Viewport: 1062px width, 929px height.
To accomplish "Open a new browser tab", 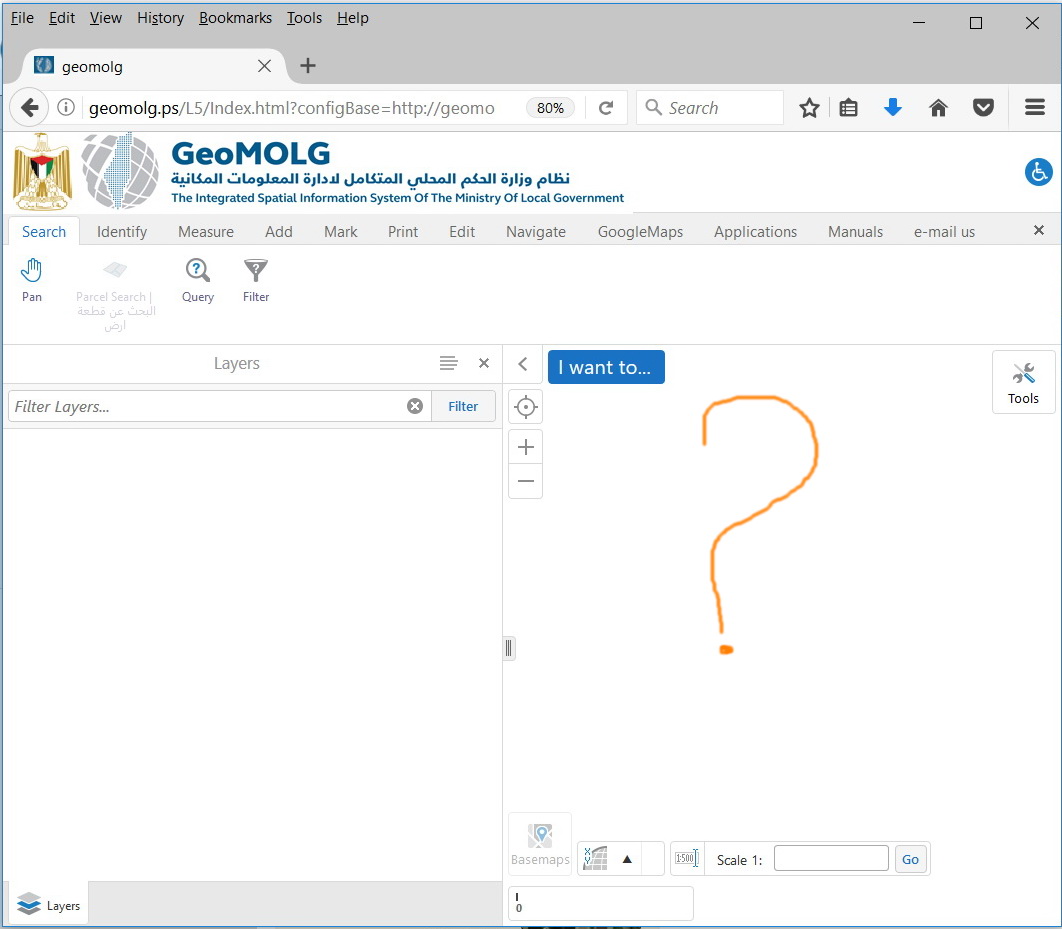I will 307,66.
